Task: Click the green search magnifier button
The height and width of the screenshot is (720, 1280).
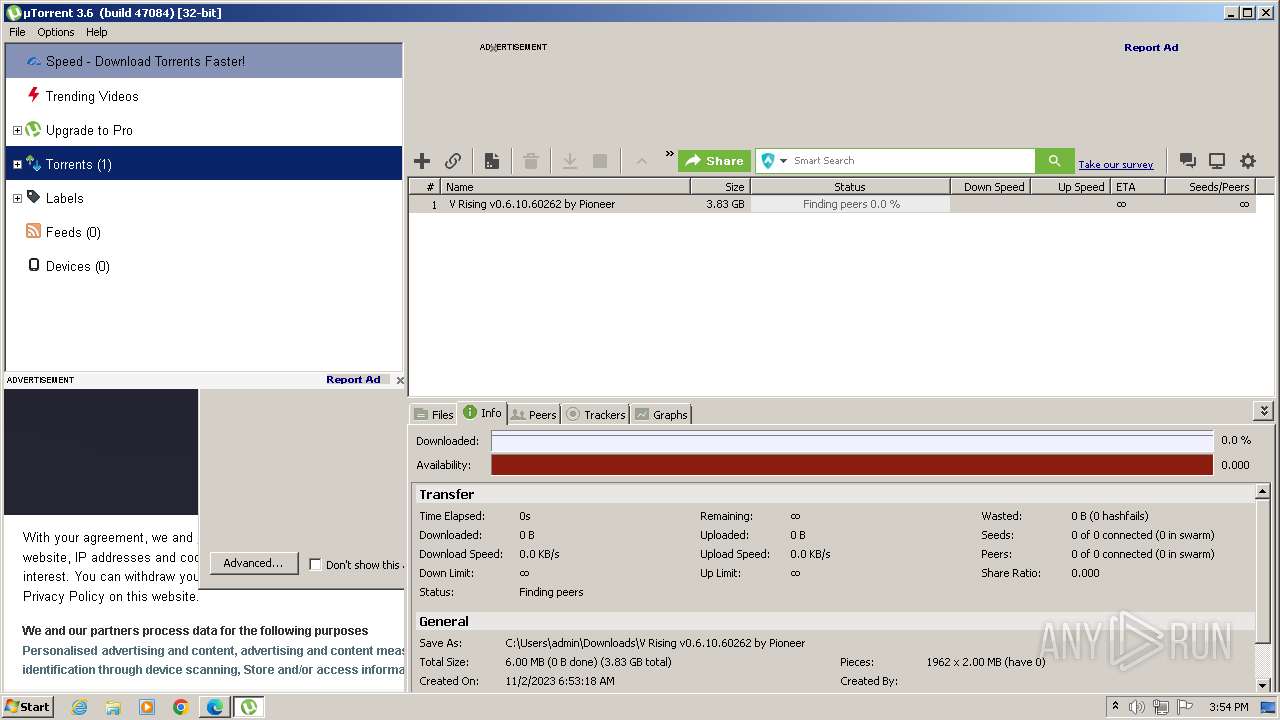Action: 1054,161
